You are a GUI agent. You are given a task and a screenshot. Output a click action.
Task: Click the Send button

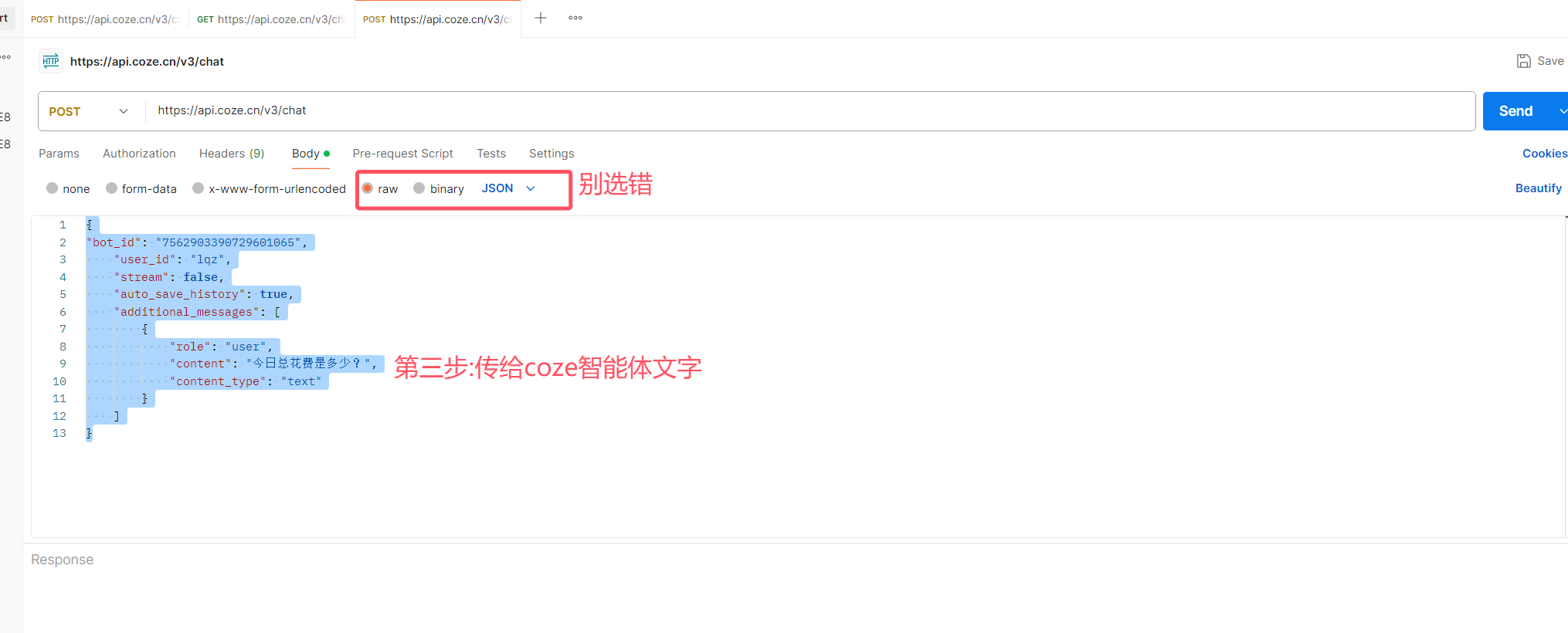1515,111
